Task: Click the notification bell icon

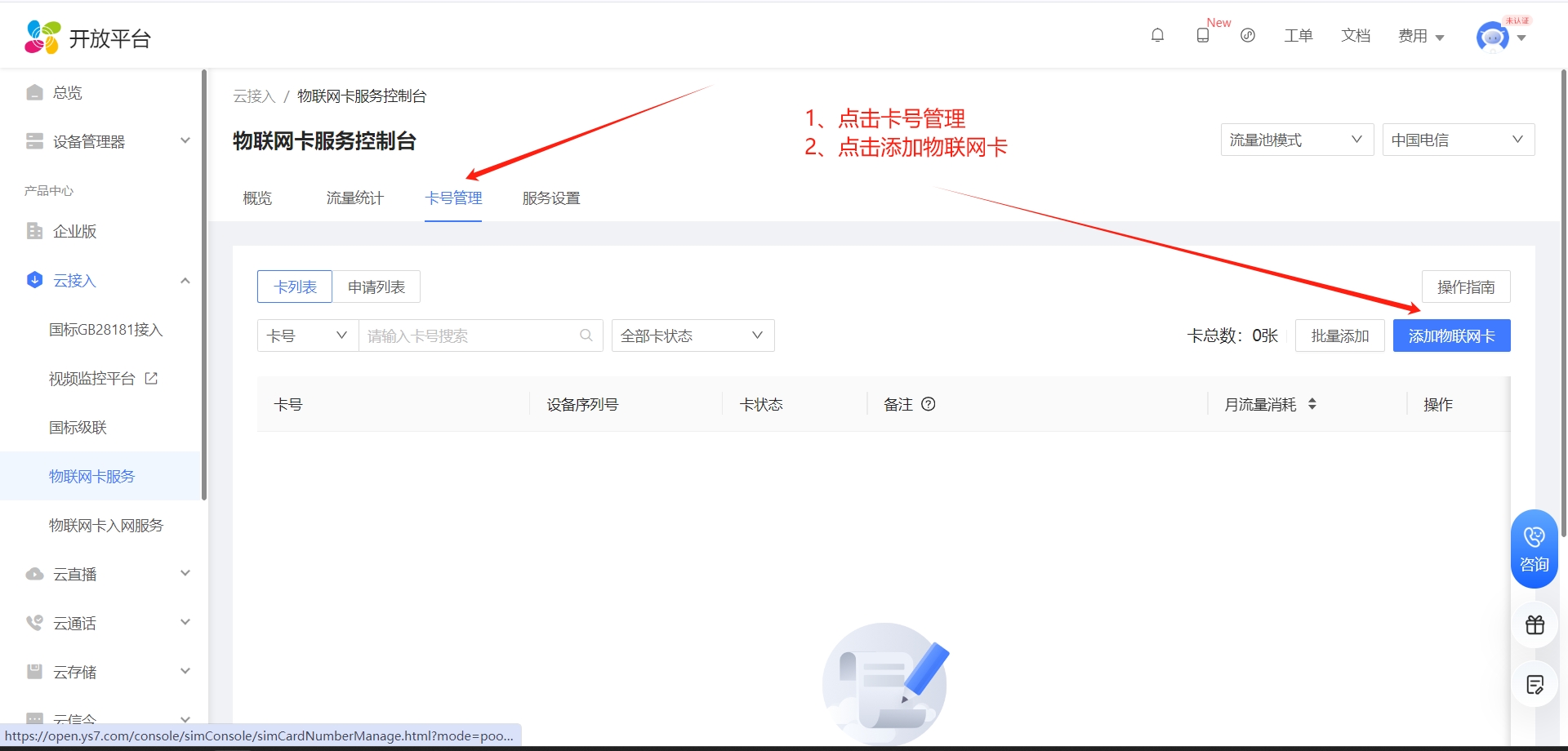Action: [x=1157, y=35]
